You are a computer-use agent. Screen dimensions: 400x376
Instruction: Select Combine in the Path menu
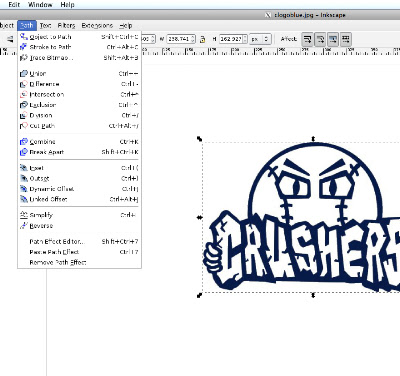79,142
